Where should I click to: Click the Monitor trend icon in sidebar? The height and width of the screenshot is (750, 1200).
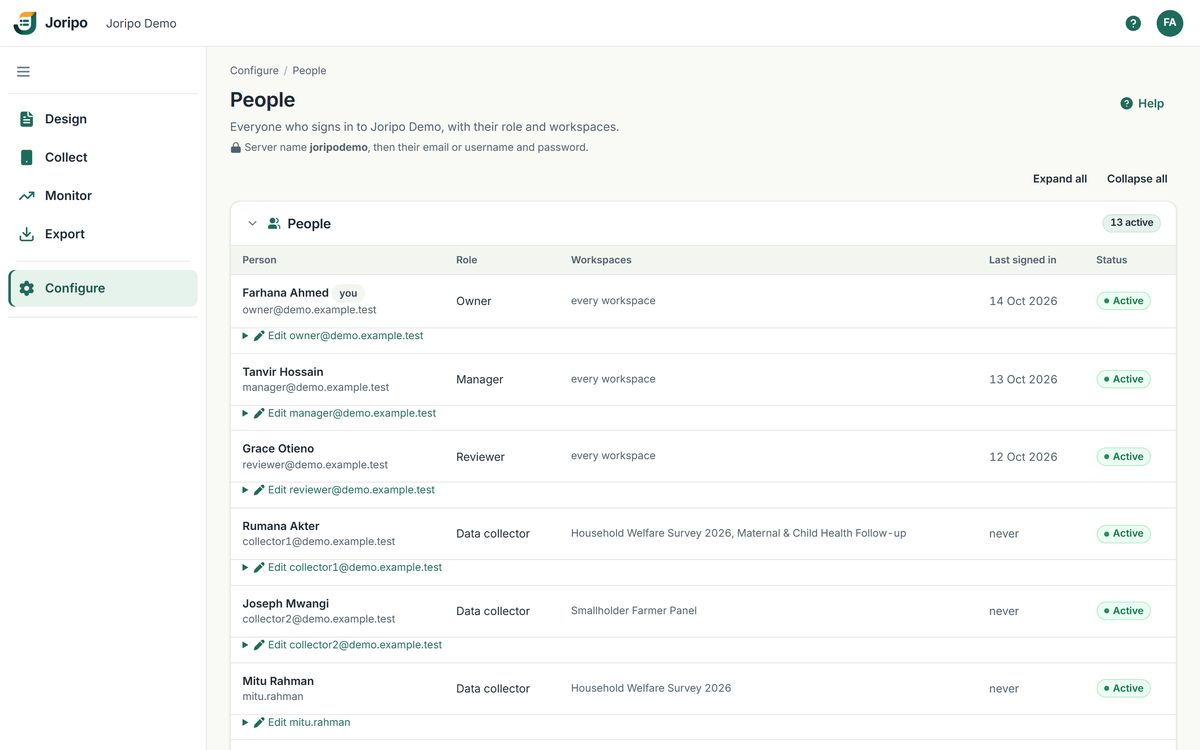(x=27, y=196)
